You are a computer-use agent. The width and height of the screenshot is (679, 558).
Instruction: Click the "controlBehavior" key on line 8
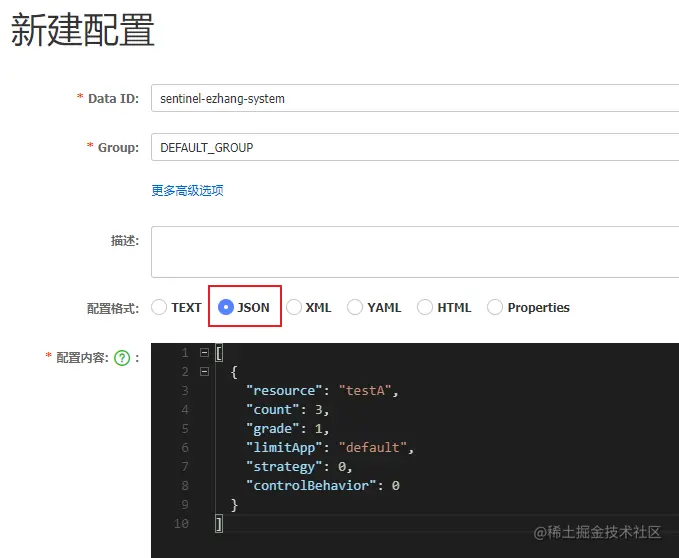click(x=311, y=486)
